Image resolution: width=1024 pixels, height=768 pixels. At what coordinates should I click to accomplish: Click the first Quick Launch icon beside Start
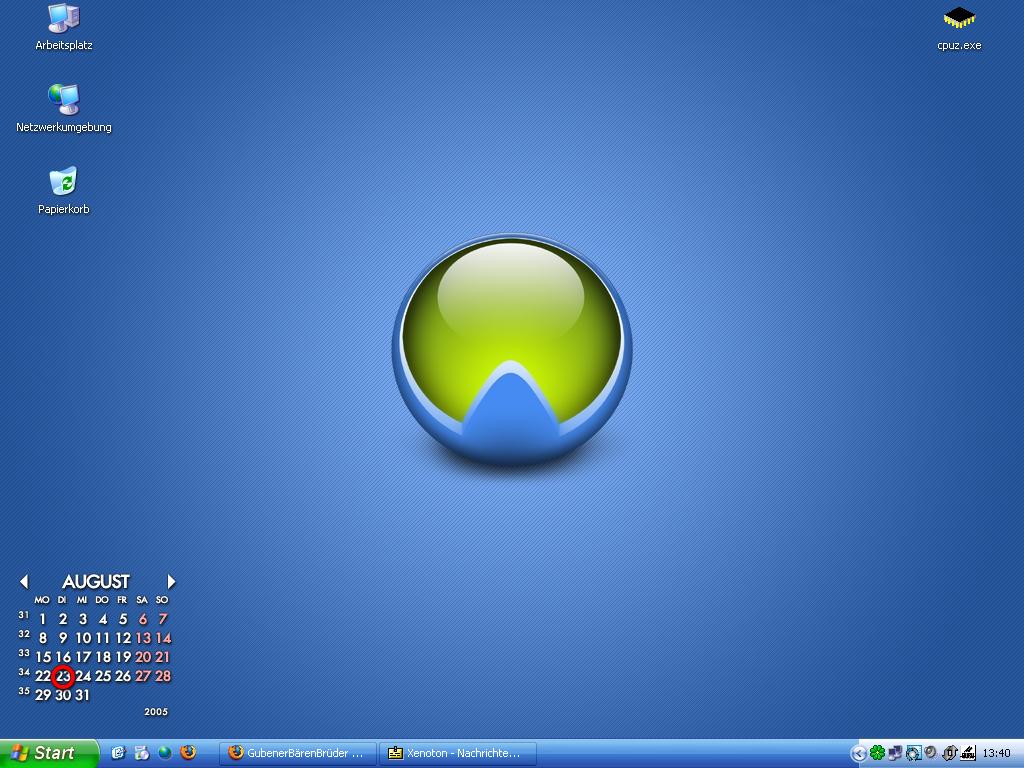click(x=118, y=753)
